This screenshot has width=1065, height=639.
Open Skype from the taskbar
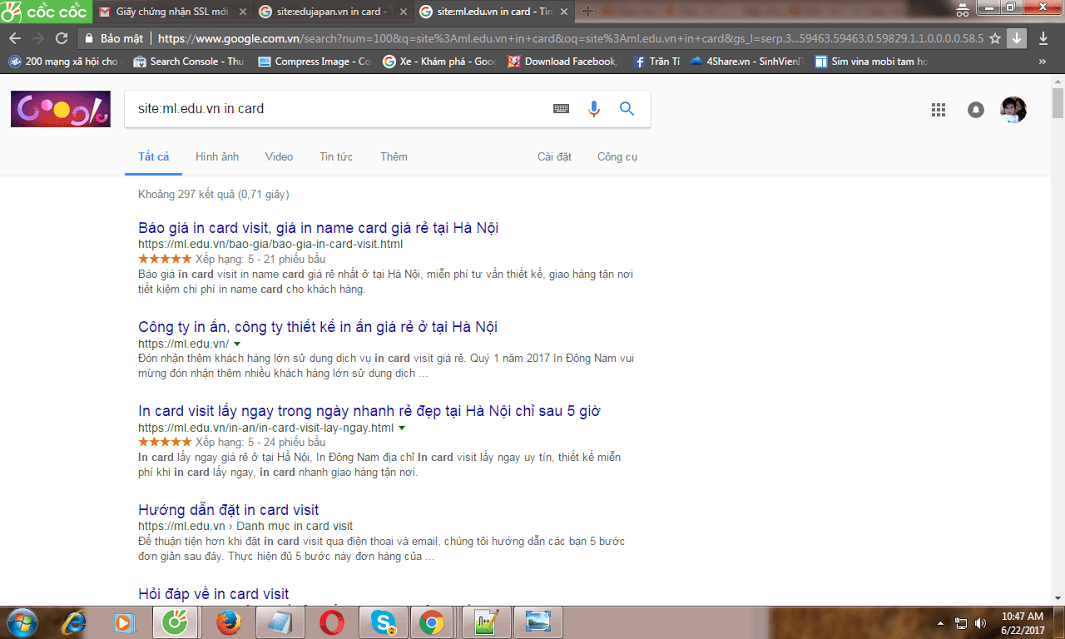tap(383, 623)
